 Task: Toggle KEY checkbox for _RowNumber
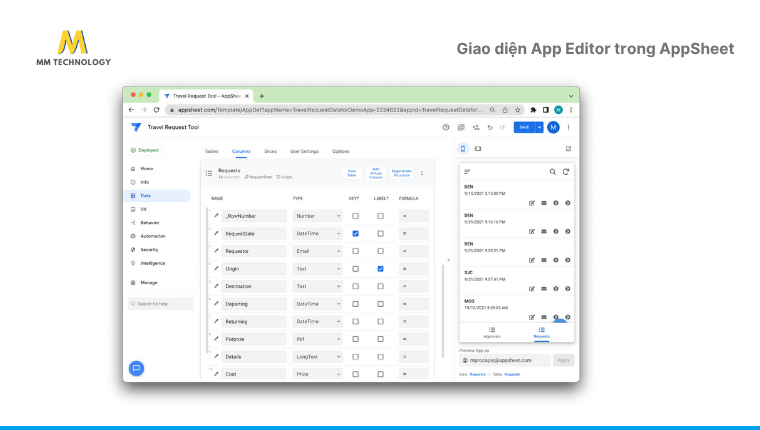(x=355, y=216)
